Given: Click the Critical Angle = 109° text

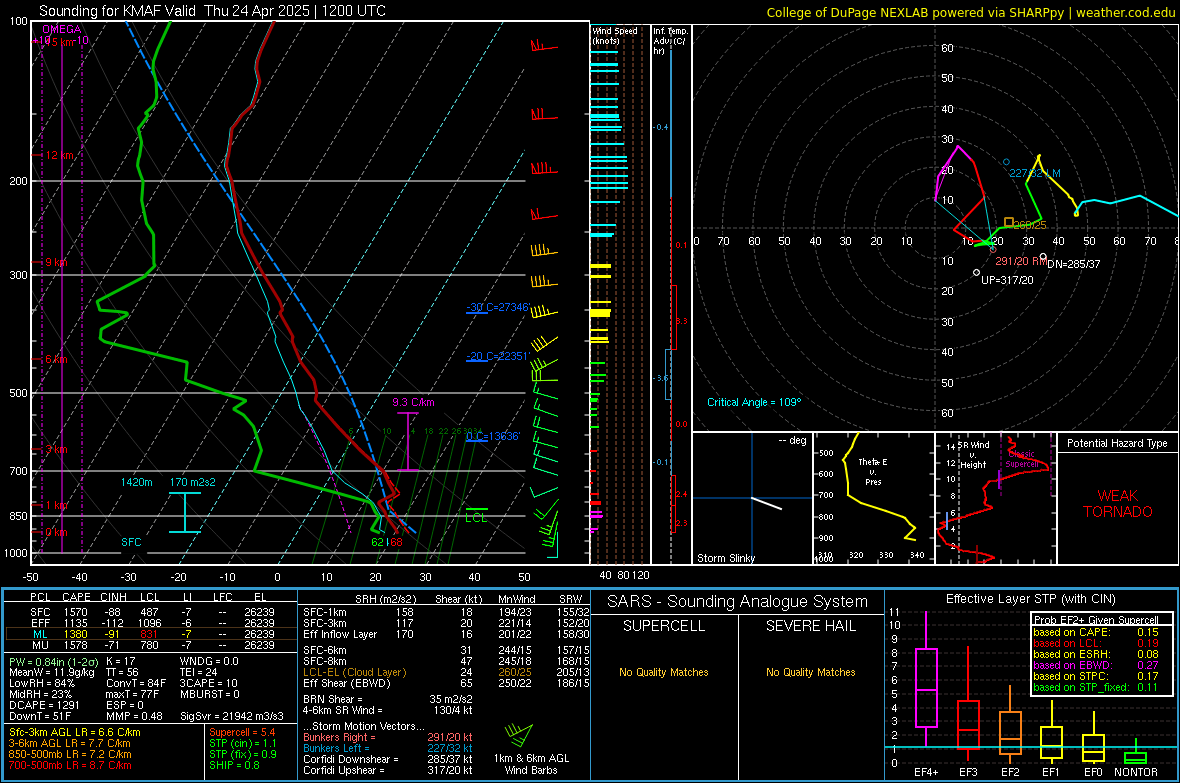Looking at the screenshot, I should point(754,402).
